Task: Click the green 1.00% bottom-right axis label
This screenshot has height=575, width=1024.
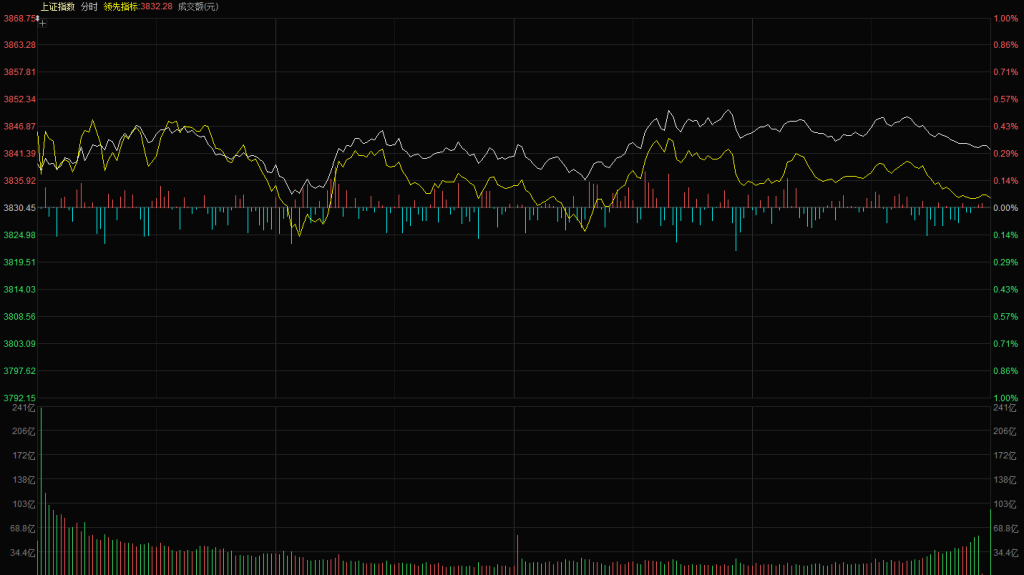Action: coord(1006,397)
